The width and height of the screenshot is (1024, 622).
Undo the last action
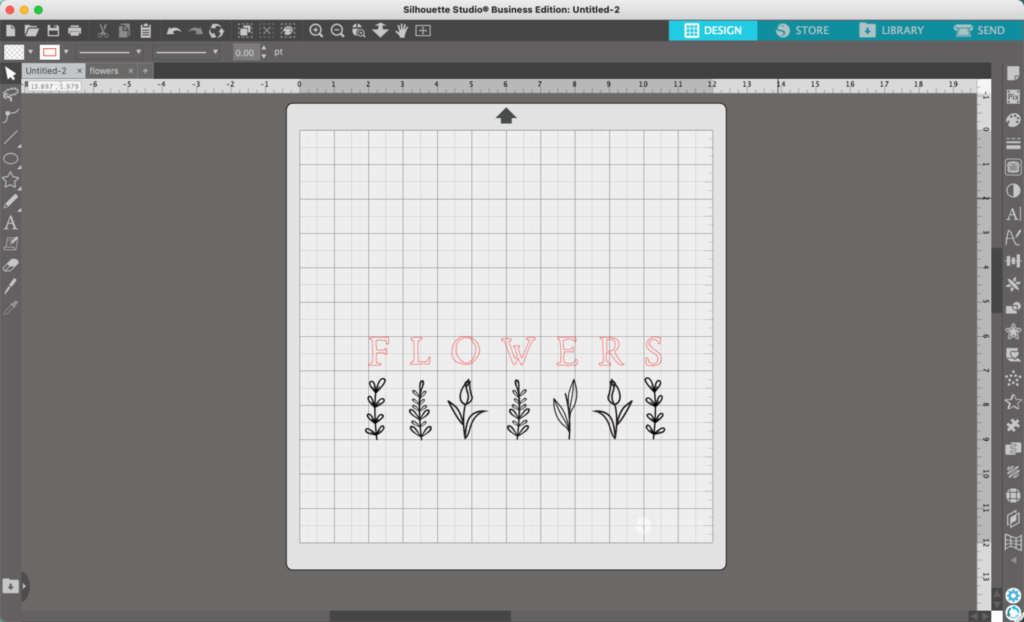[x=174, y=31]
